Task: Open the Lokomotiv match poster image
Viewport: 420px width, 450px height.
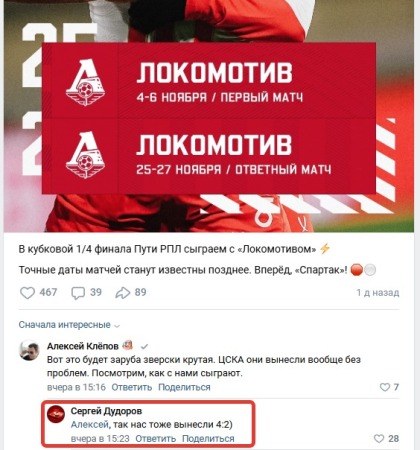Action: 209,116
